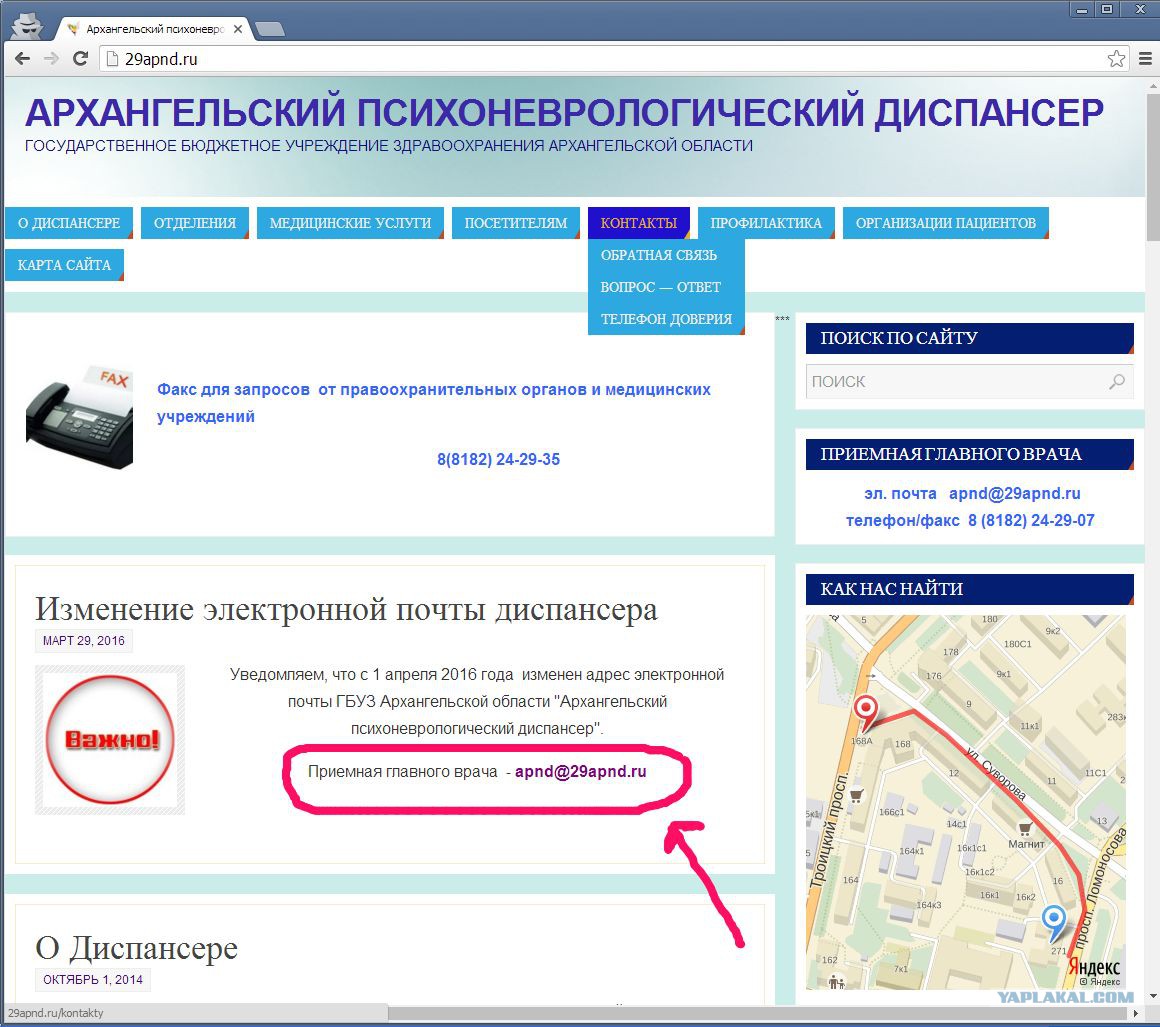Open the 'Контакты' menu item
The width and height of the screenshot is (1160, 1027).
coord(638,223)
